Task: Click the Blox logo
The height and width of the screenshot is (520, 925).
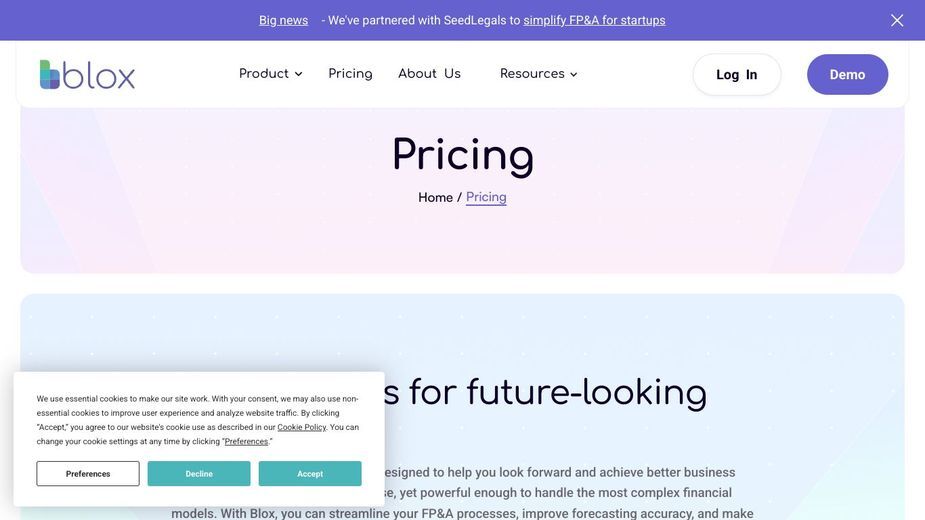Action: [x=87, y=74]
